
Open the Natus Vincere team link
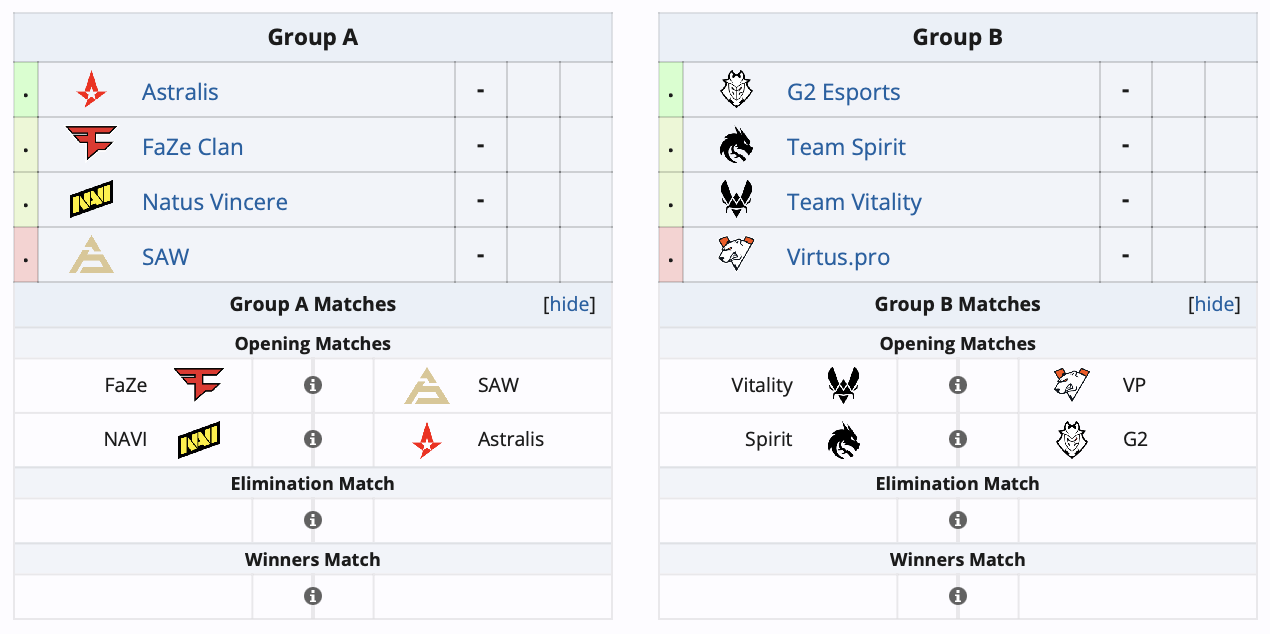(x=215, y=202)
